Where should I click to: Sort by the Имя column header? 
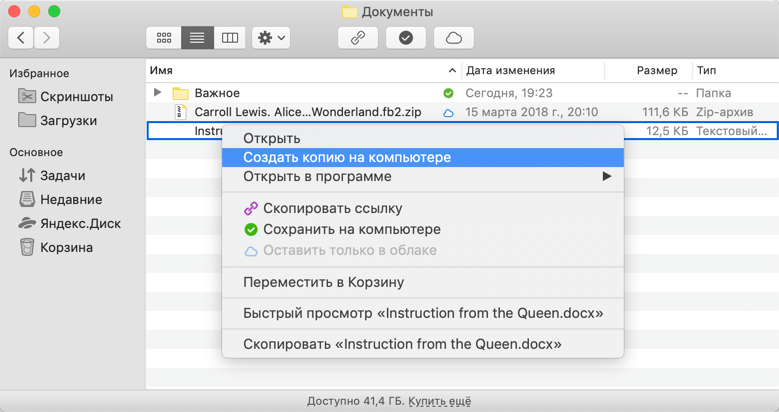[161, 71]
